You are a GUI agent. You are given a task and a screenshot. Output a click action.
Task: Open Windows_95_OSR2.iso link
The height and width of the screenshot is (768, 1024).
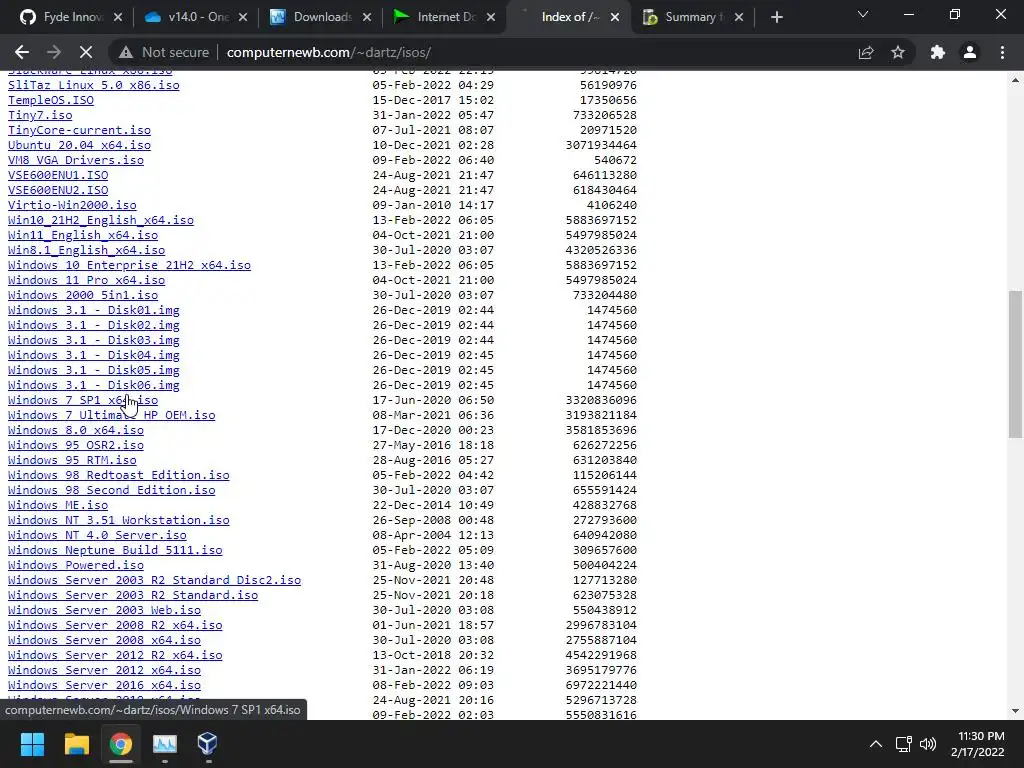76,445
